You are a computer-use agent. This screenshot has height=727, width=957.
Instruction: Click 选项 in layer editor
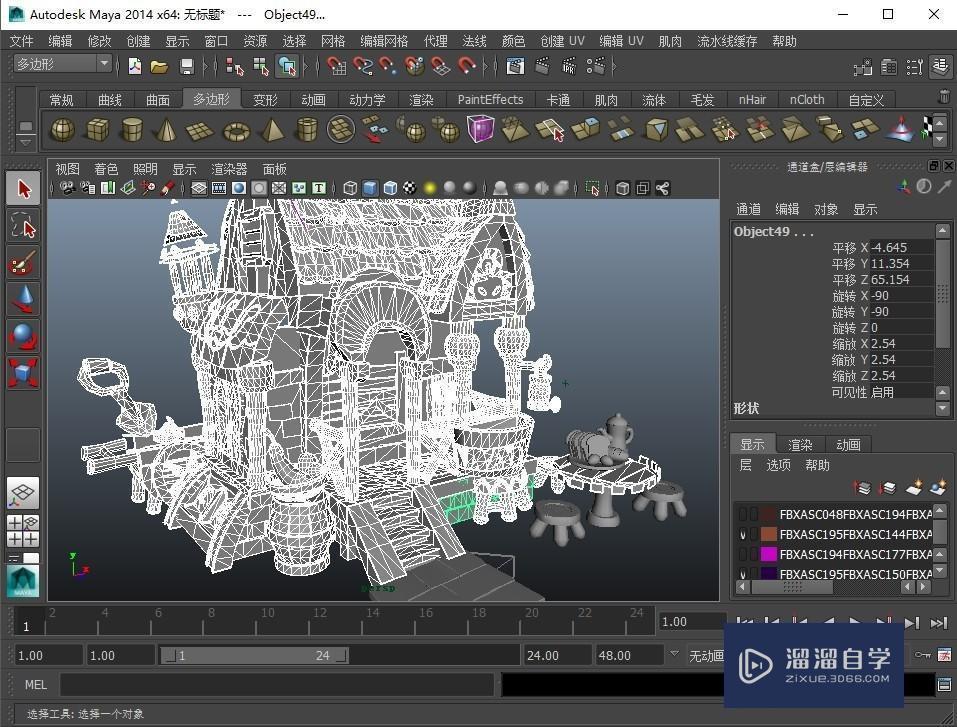click(778, 465)
